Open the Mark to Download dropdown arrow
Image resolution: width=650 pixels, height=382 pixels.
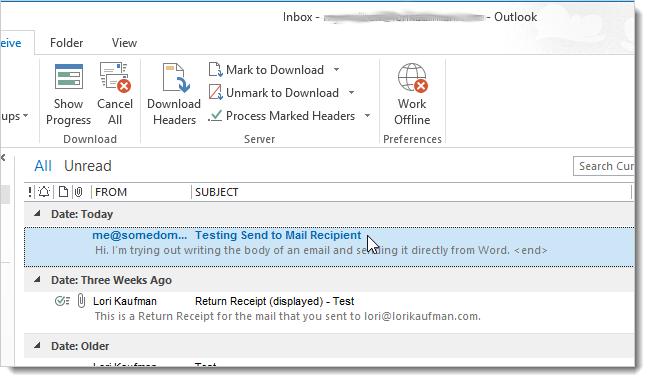click(337, 70)
